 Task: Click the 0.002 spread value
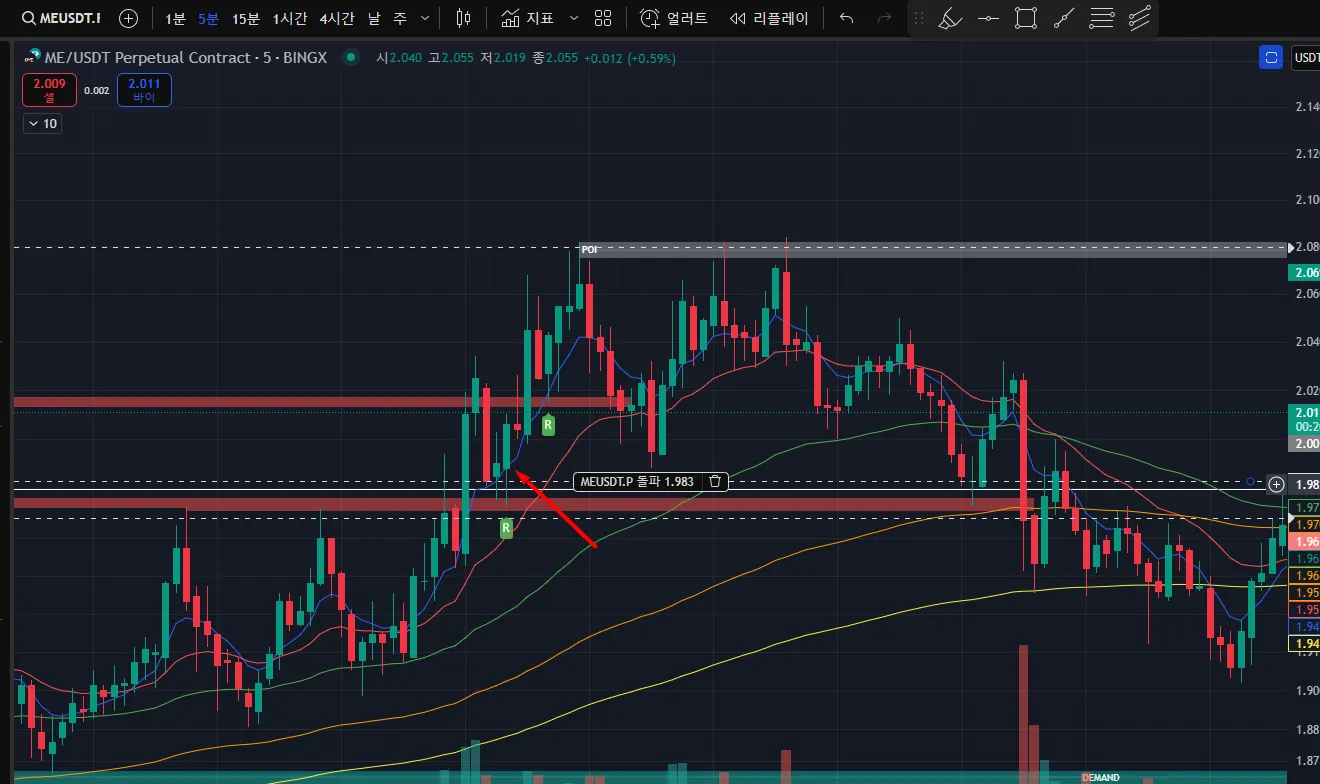(97, 90)
